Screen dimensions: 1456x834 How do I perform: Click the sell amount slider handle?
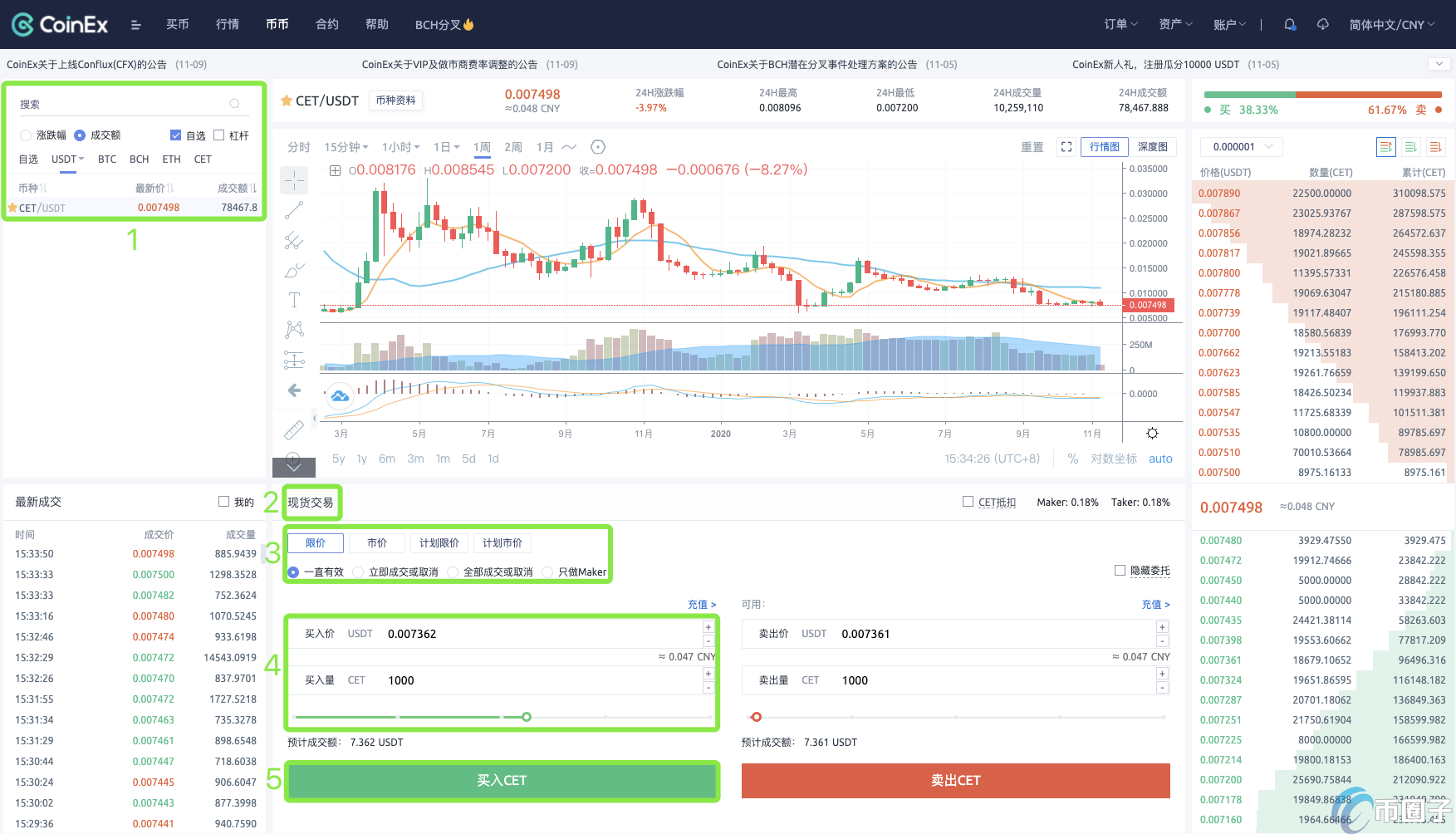tap(756, 717)
